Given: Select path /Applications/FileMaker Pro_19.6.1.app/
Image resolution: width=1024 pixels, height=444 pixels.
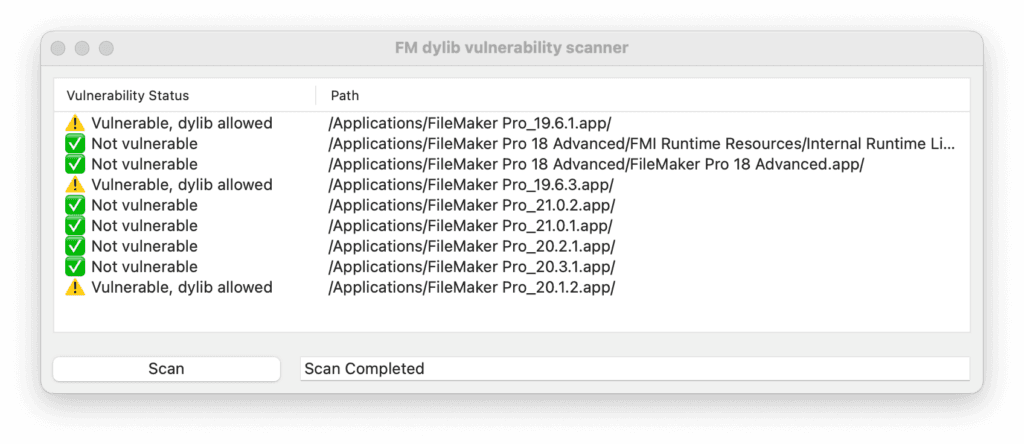Looking at the screenshot, I should click(469, 123).
